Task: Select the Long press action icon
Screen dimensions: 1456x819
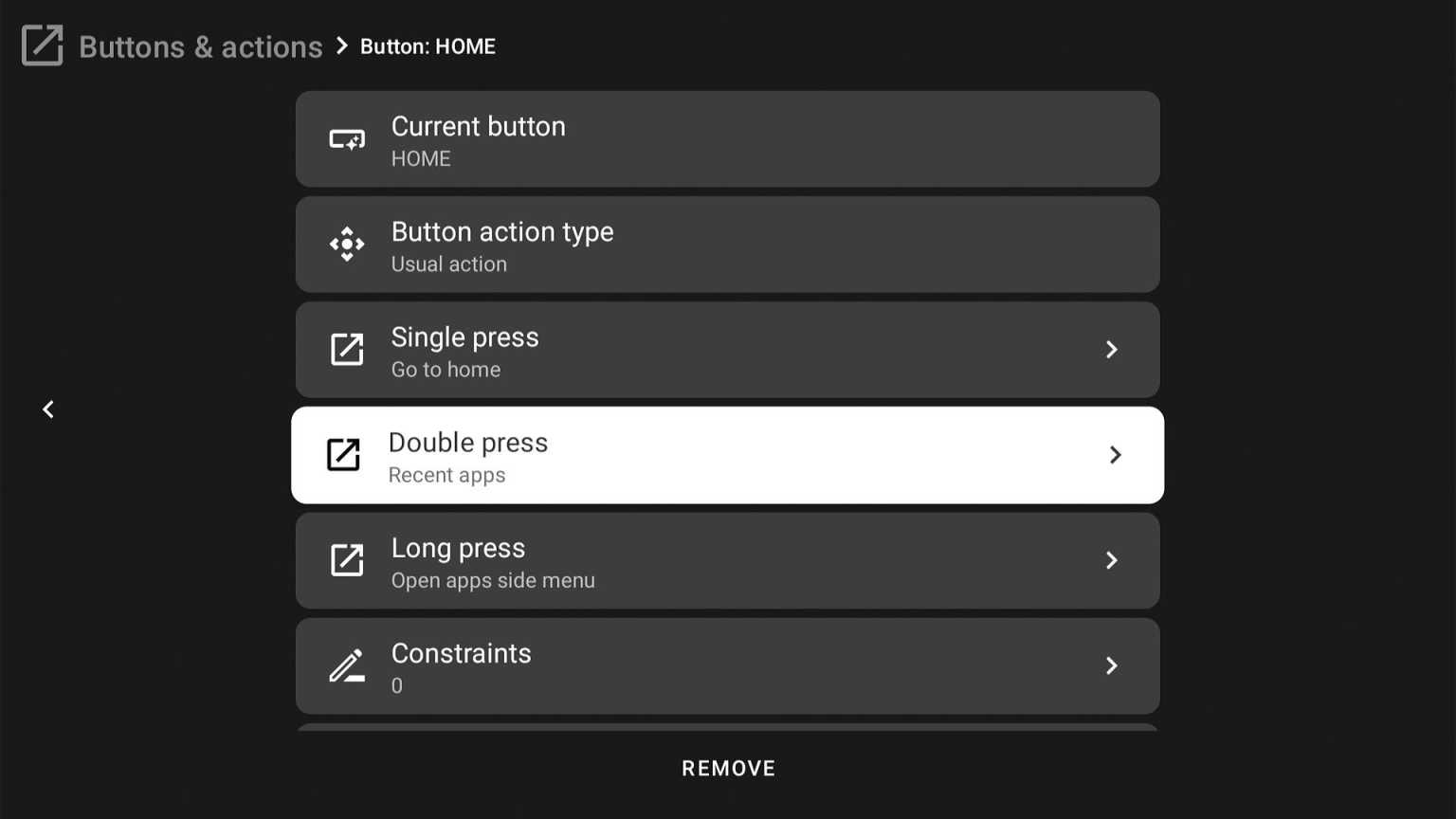Action: 347,560
